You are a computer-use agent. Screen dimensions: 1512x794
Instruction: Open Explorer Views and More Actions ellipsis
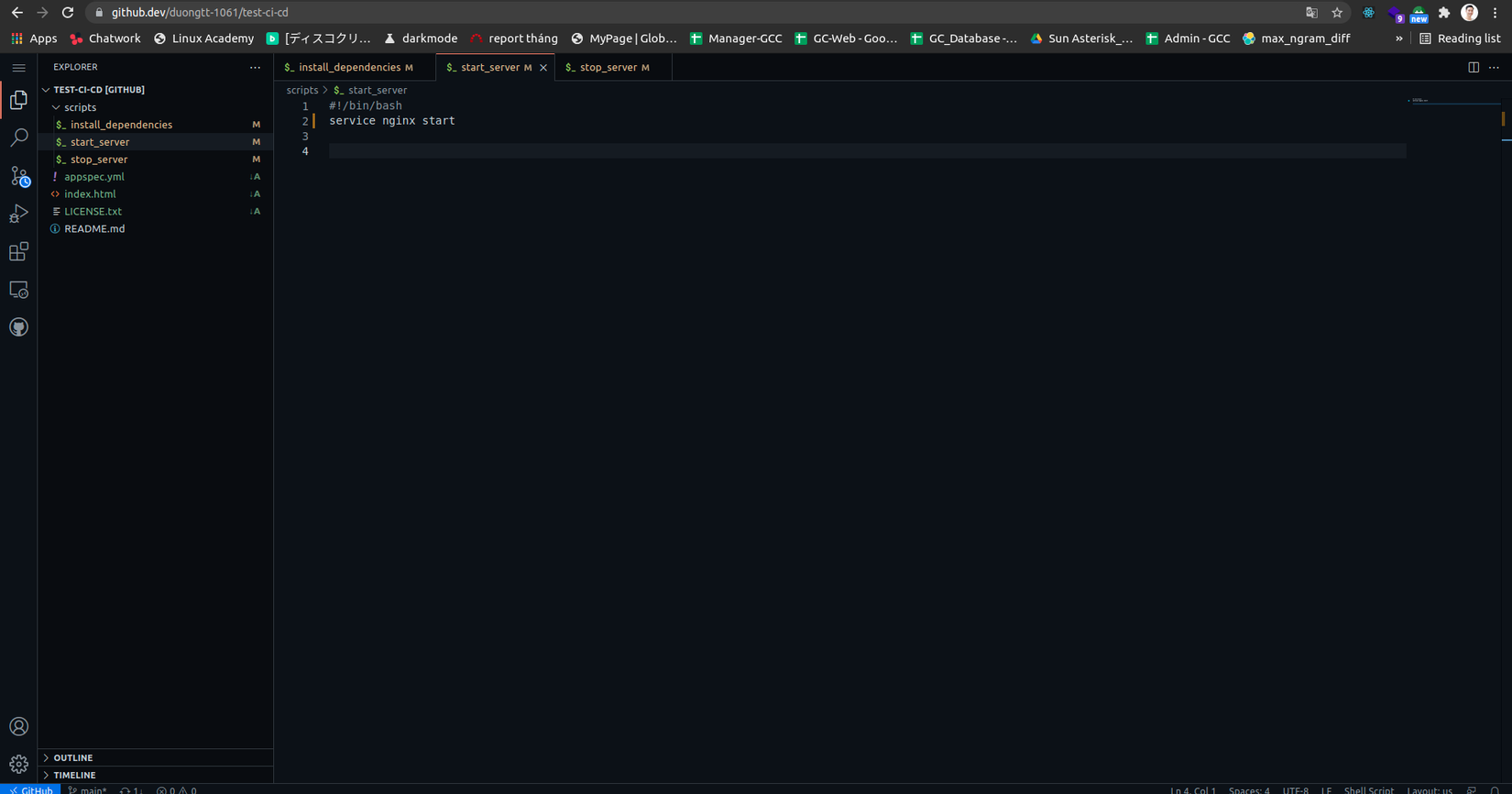(255, 67)
